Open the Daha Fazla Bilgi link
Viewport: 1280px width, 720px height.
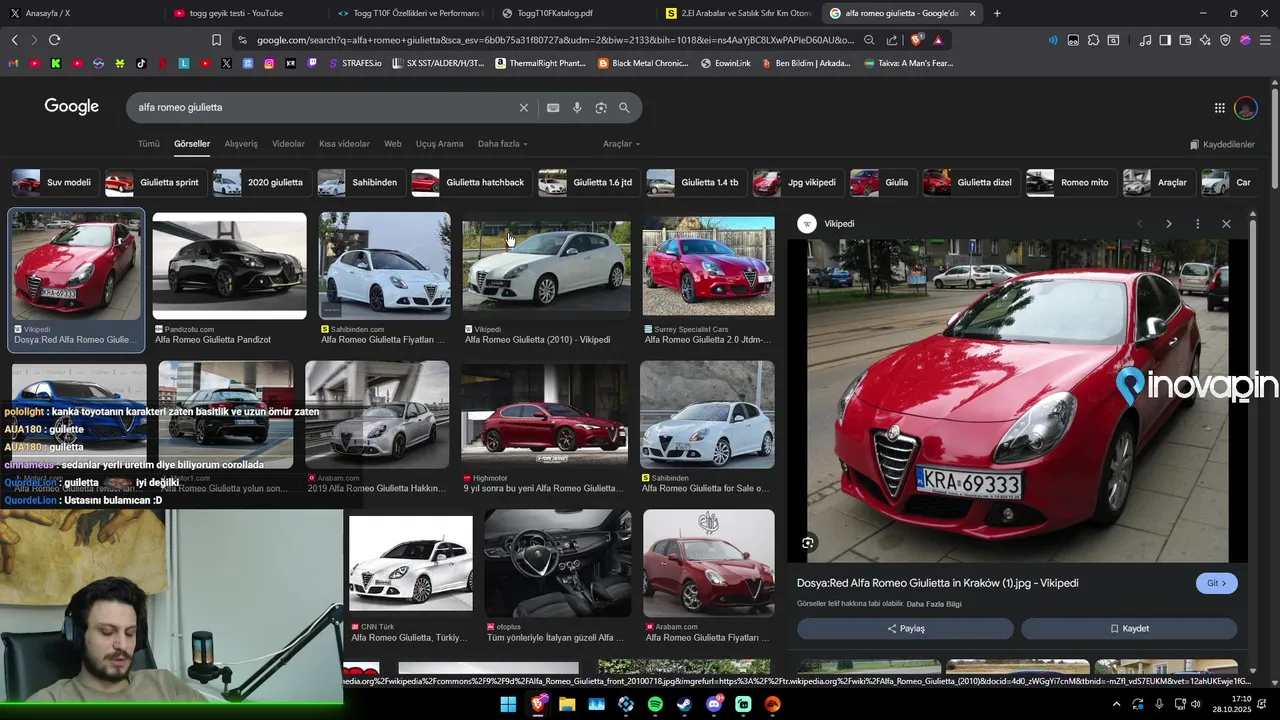933,604
